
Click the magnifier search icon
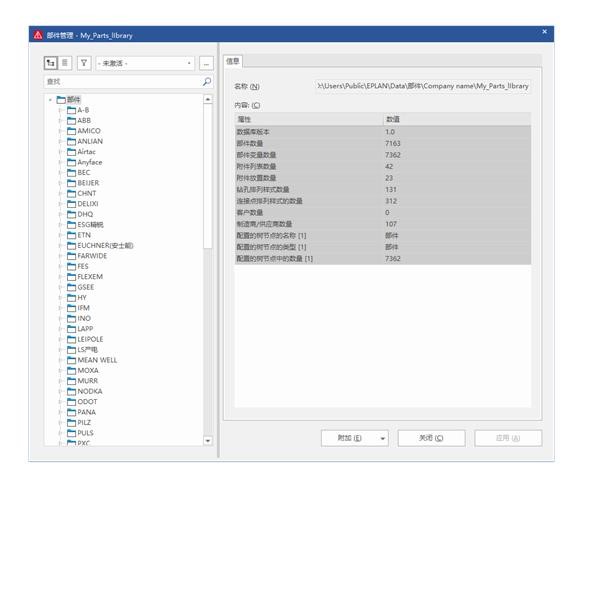tap(207, 82)
